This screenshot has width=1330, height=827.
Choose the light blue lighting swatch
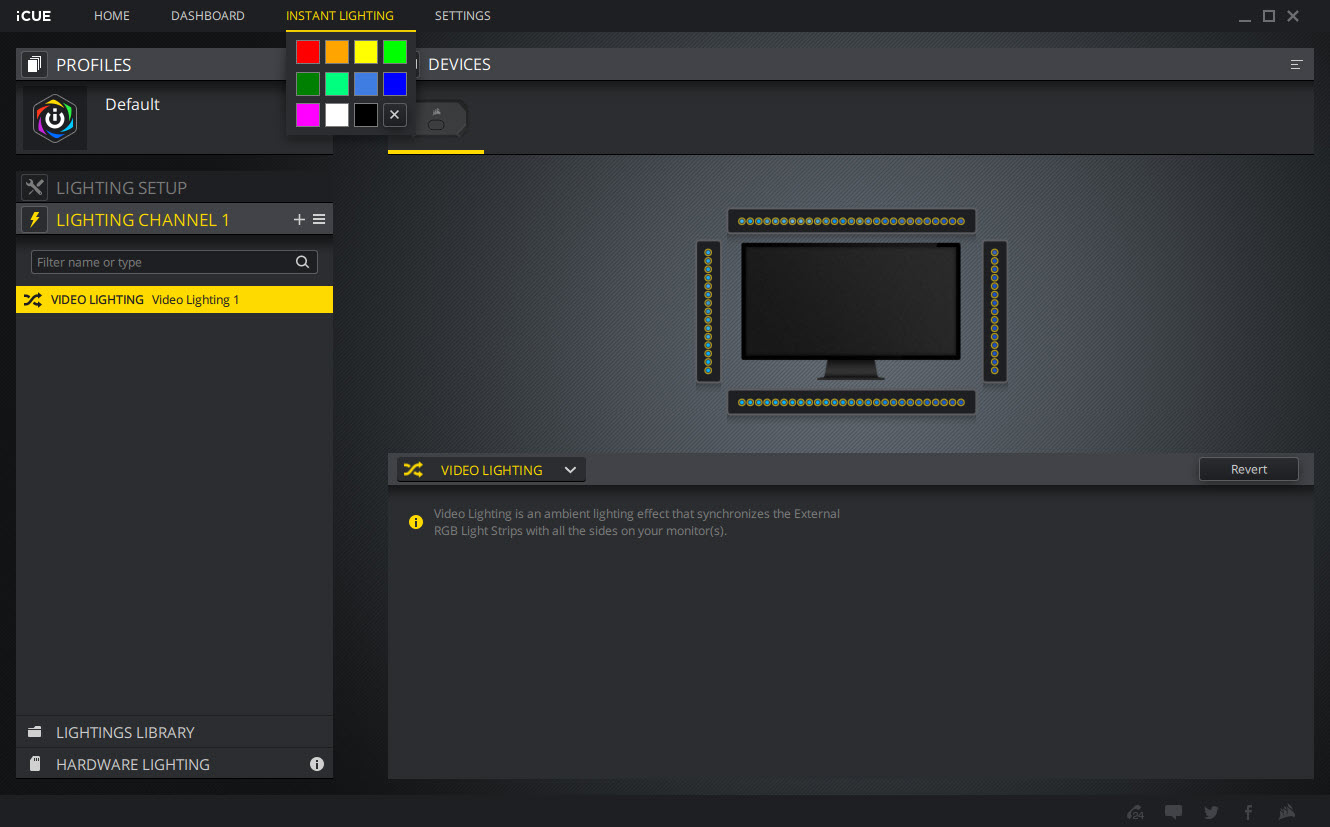pos(366,84)
